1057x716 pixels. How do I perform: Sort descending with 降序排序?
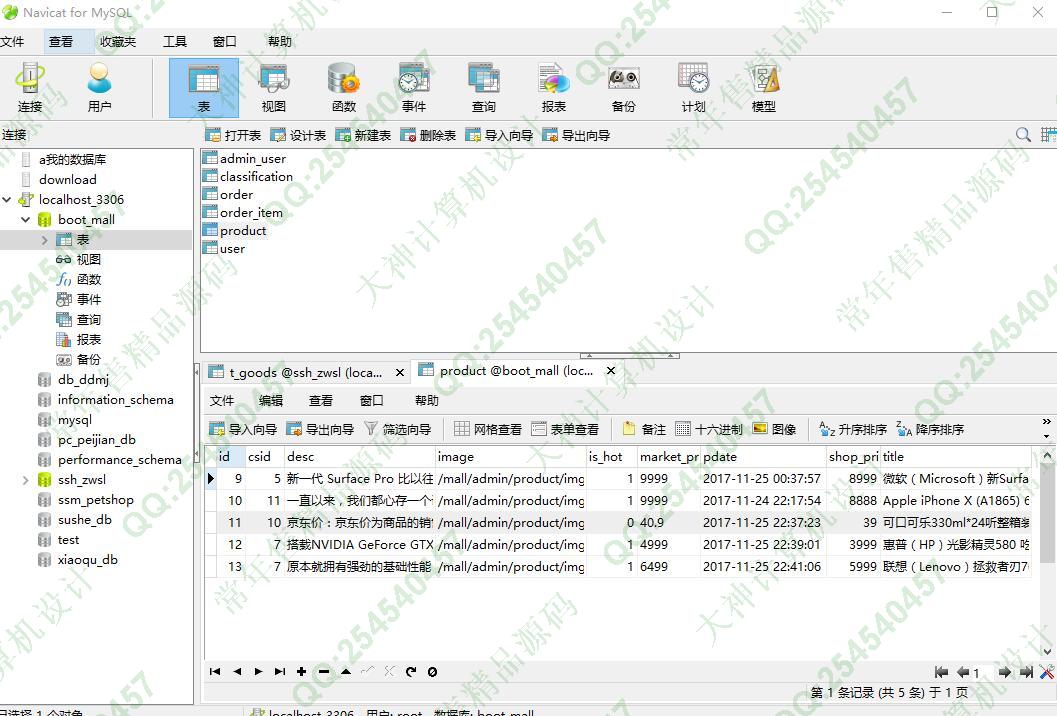point(930,429)
